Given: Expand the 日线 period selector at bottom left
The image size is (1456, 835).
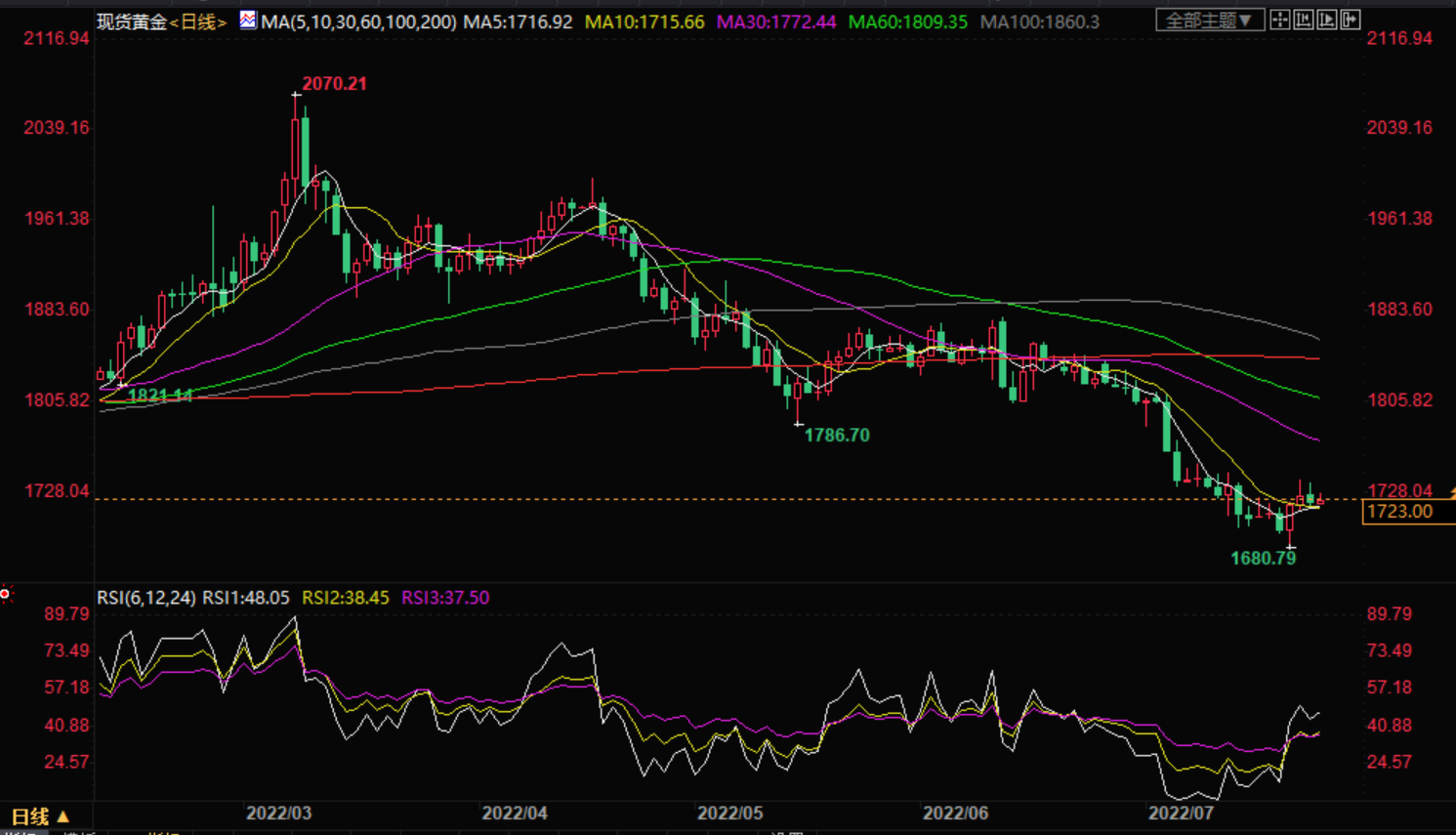Looking at the screenshot, I should [x=40, y=816].
